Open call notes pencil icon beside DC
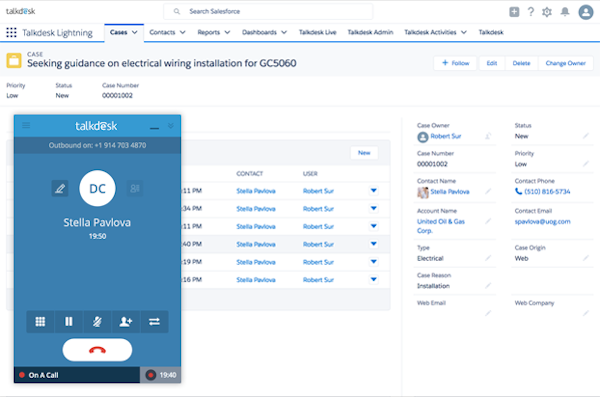This screenshot has width=600, height=397. (x=60, y=188)
